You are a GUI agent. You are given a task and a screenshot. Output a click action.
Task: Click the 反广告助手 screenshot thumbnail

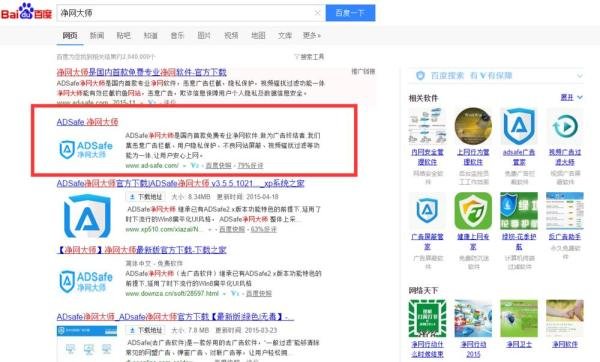(x=565, y=210)
